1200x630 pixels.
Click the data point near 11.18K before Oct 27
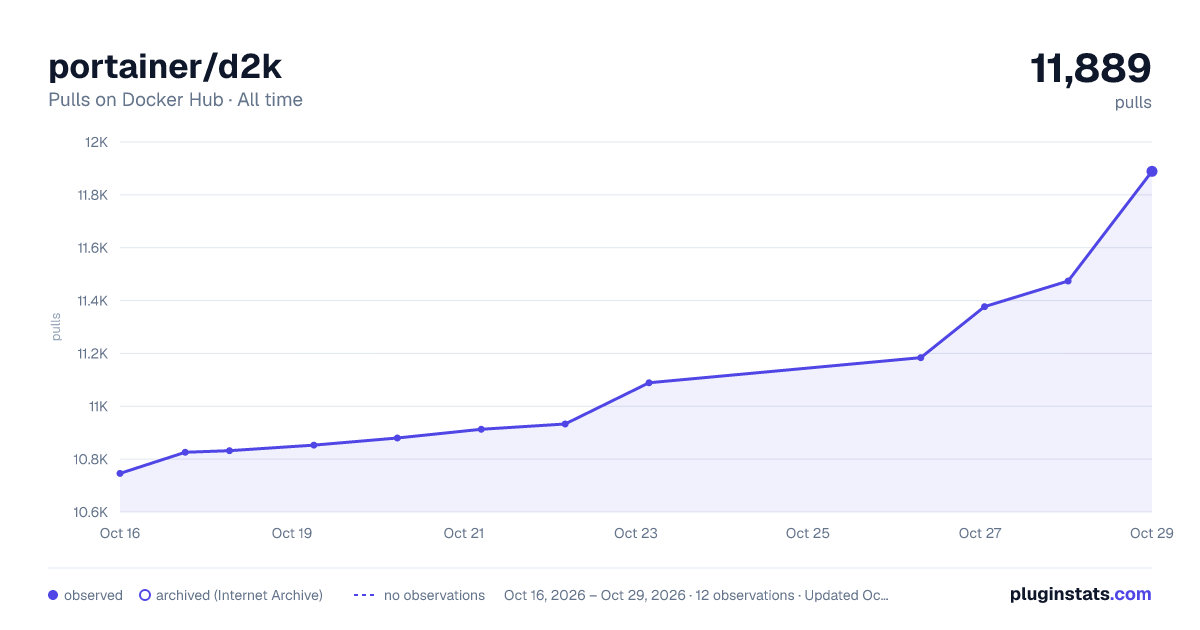(921, 357)
